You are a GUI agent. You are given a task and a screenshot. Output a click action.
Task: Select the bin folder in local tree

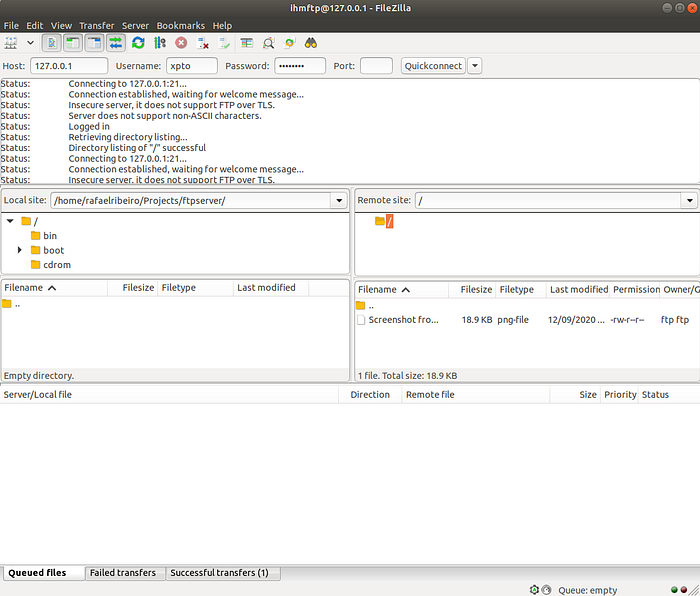(44, 236)
